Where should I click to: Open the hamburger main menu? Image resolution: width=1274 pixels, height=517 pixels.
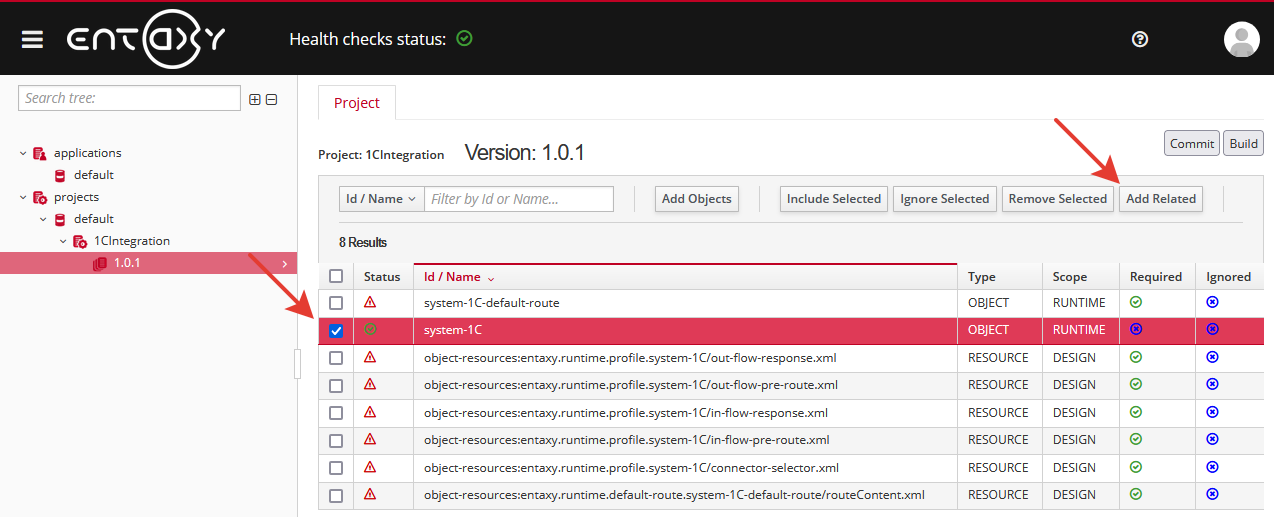(32, 39)
